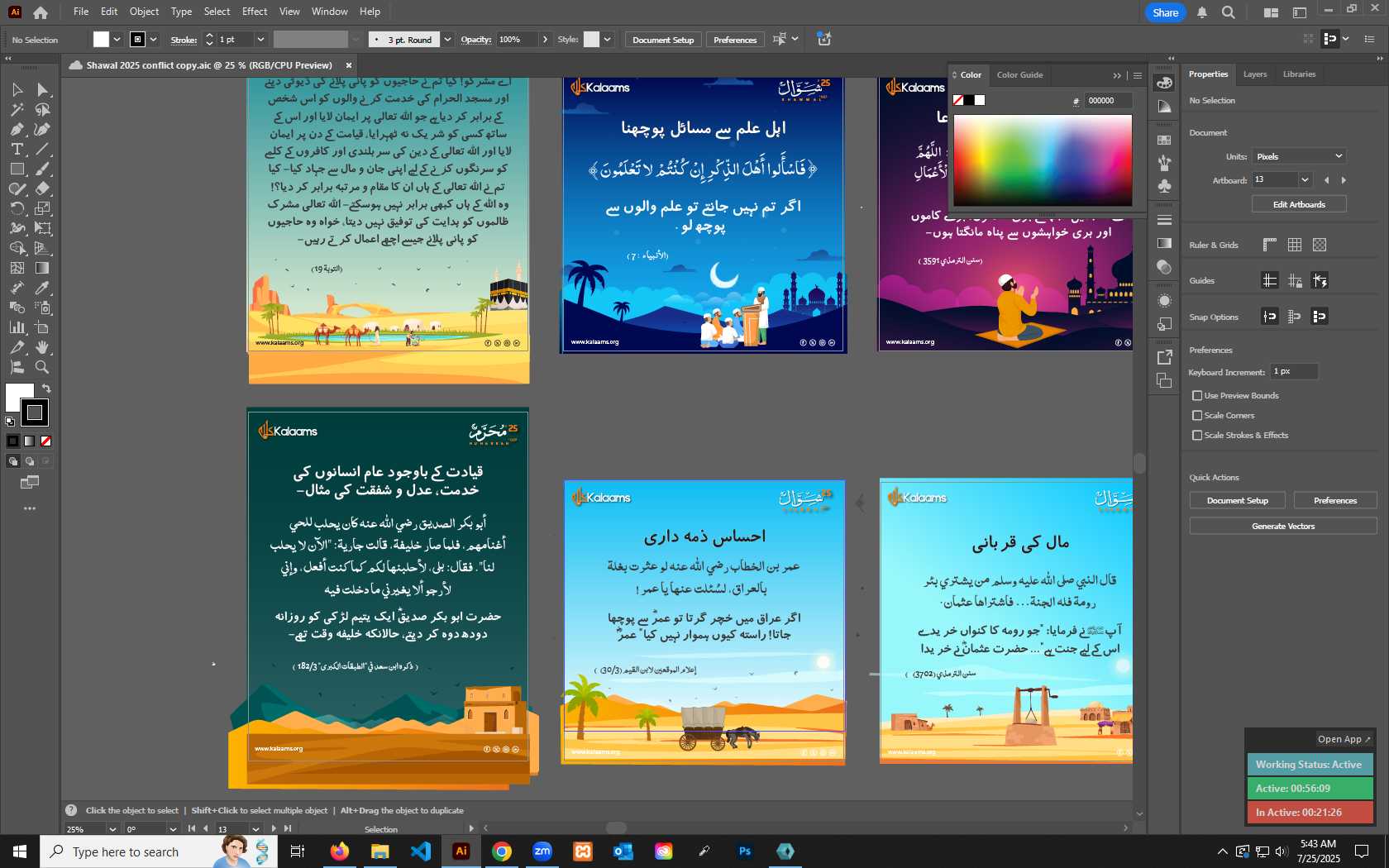
Task: Switch to the Layers tab
Action: click(x=1254, y=74)
